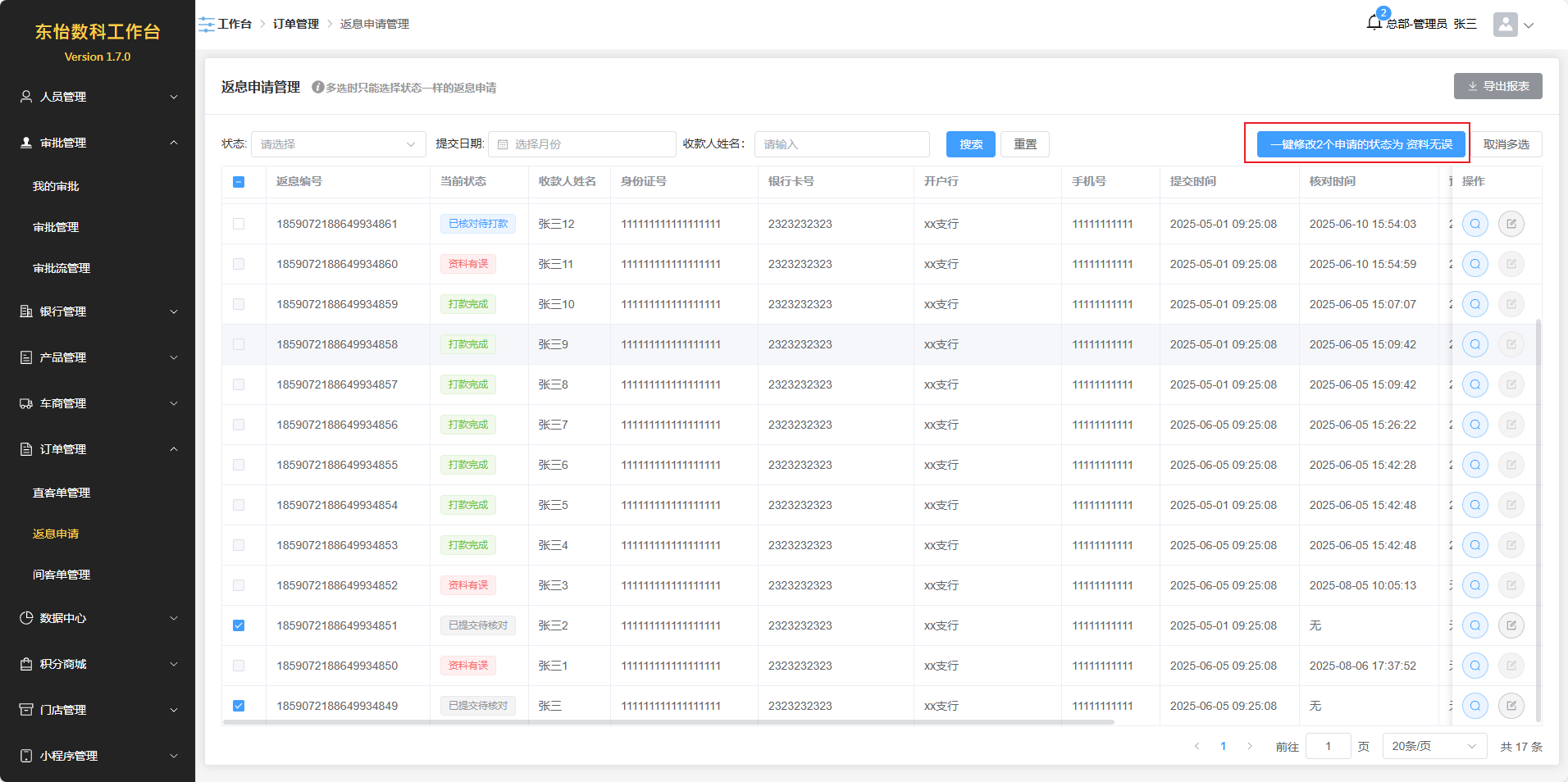The height and width of the screenshot is (782, 1568).
Task: Click the 搜索 search button
Action: (x=970, y=144)
